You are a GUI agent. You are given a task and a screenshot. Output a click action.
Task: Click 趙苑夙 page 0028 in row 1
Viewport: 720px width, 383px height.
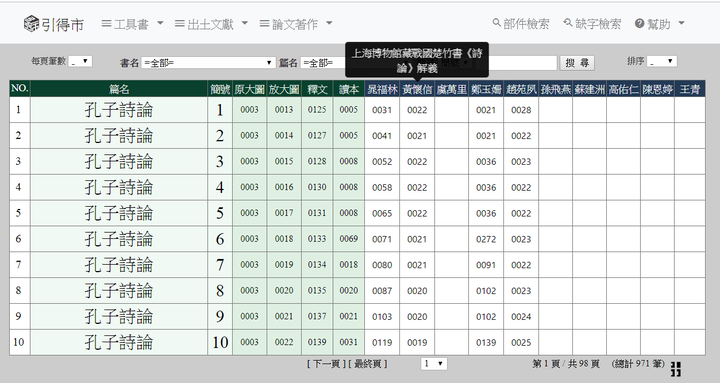pos(521,110)
